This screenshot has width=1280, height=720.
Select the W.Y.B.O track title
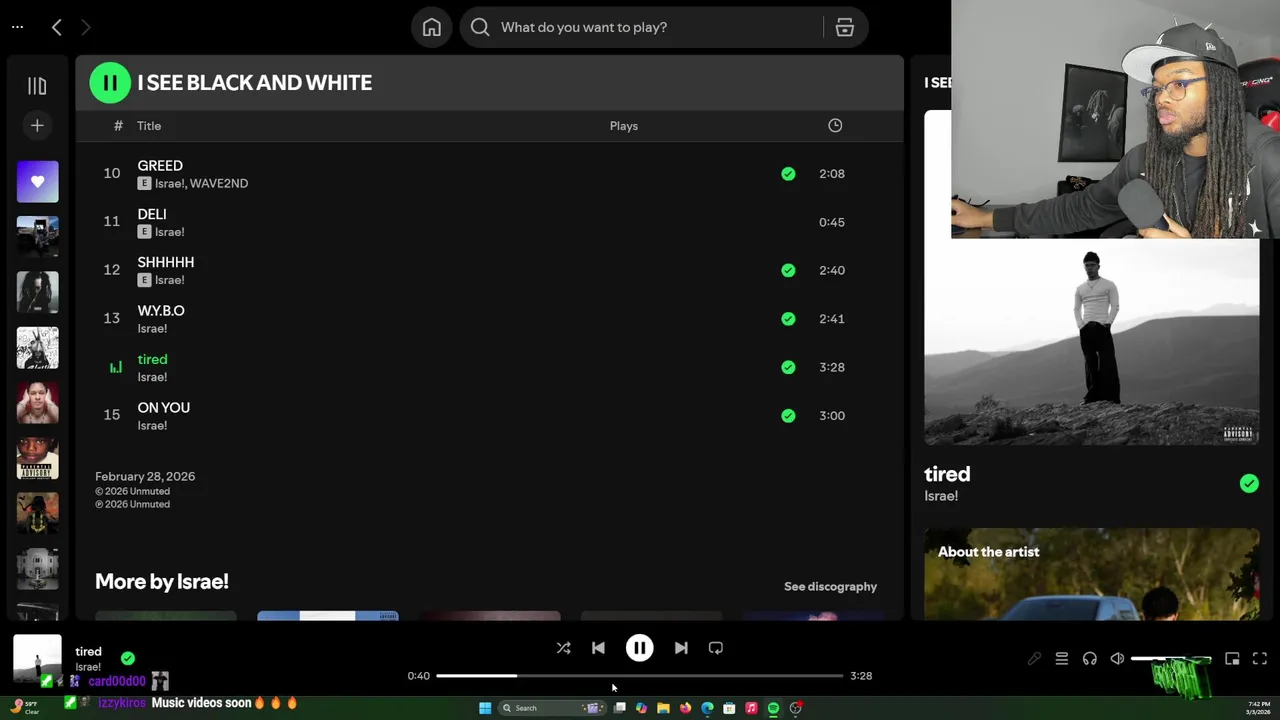click(x=161, y=311)
